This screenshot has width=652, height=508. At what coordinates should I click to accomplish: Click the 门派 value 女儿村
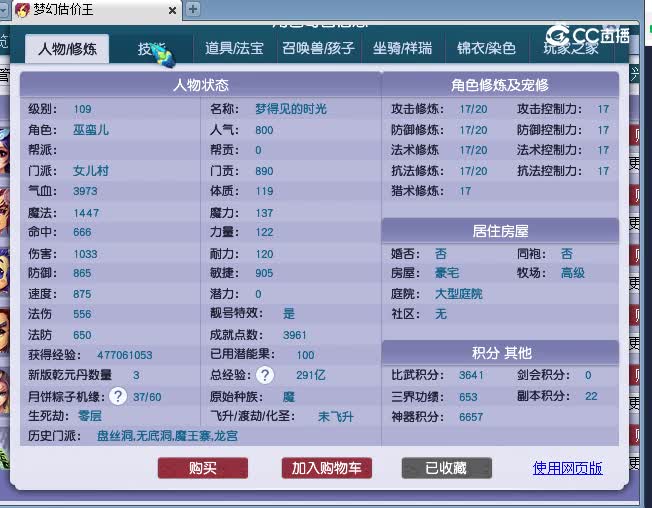tap(91, 171)
